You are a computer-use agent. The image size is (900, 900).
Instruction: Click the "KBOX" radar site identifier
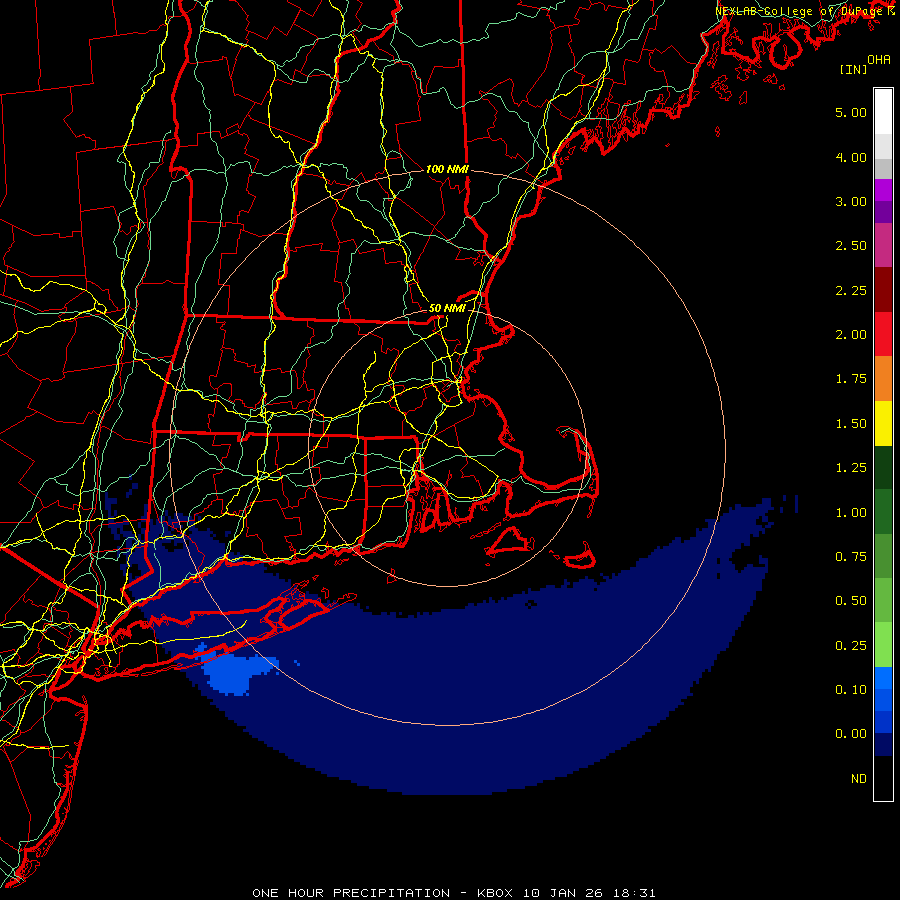(x=496, y=893)
